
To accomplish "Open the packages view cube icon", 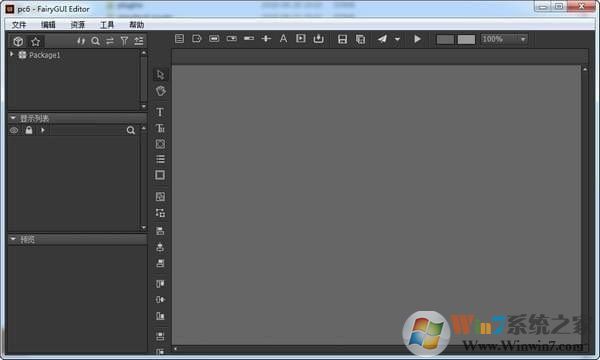I will (18, 41).
